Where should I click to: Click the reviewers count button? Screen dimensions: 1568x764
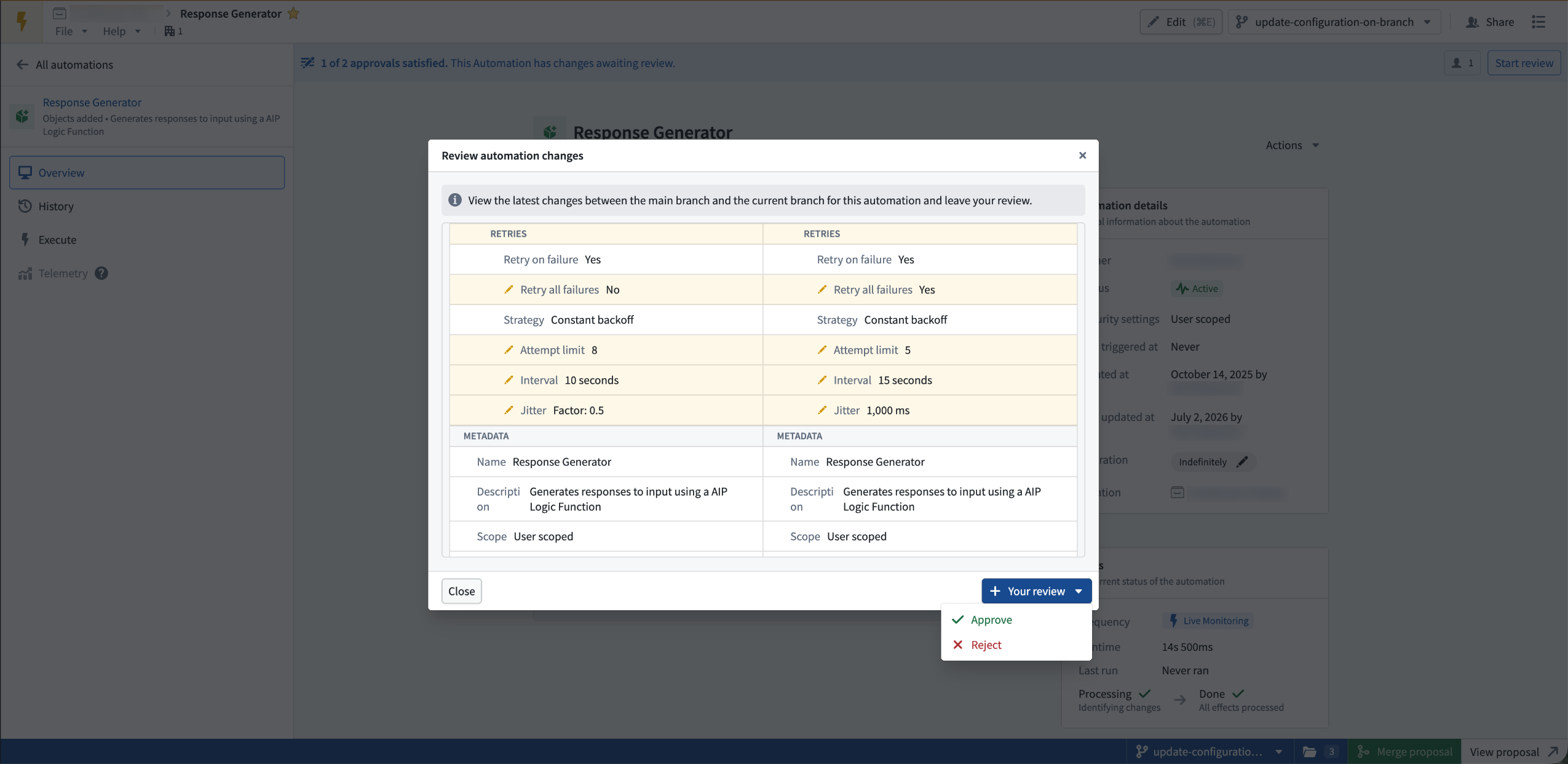point(1462,63)
